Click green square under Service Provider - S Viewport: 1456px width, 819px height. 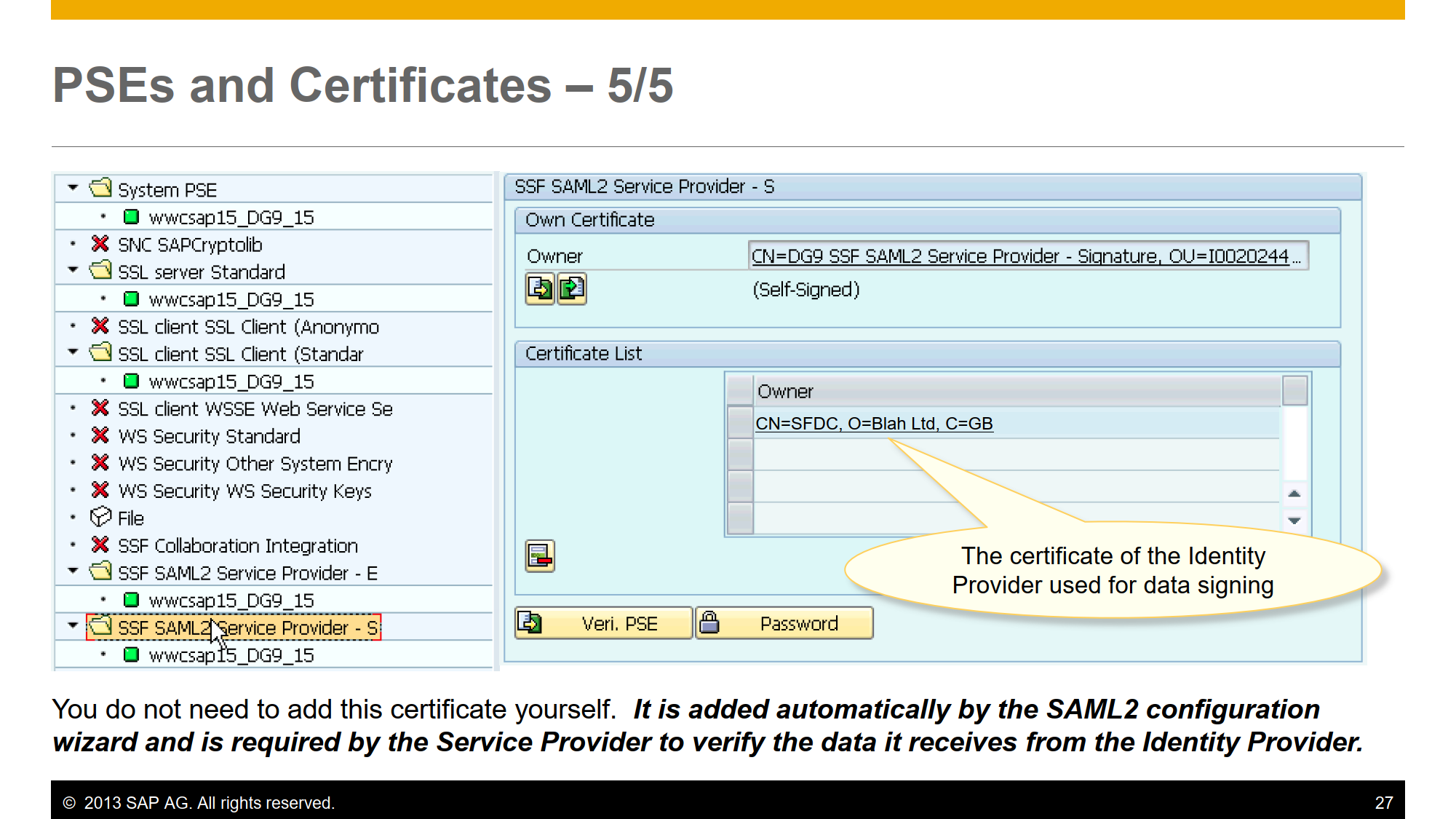click(131, 654)
